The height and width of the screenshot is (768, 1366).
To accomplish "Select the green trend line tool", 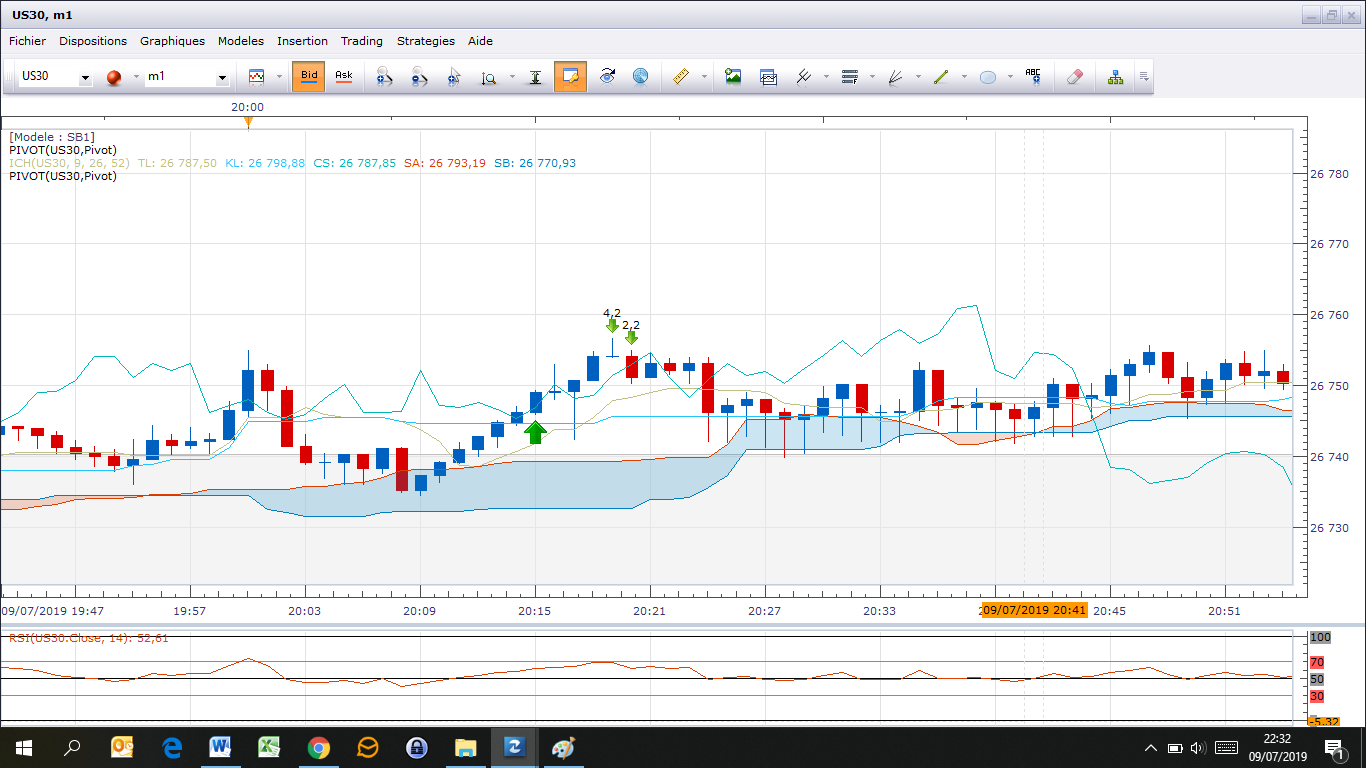I will tap(940, 77).
